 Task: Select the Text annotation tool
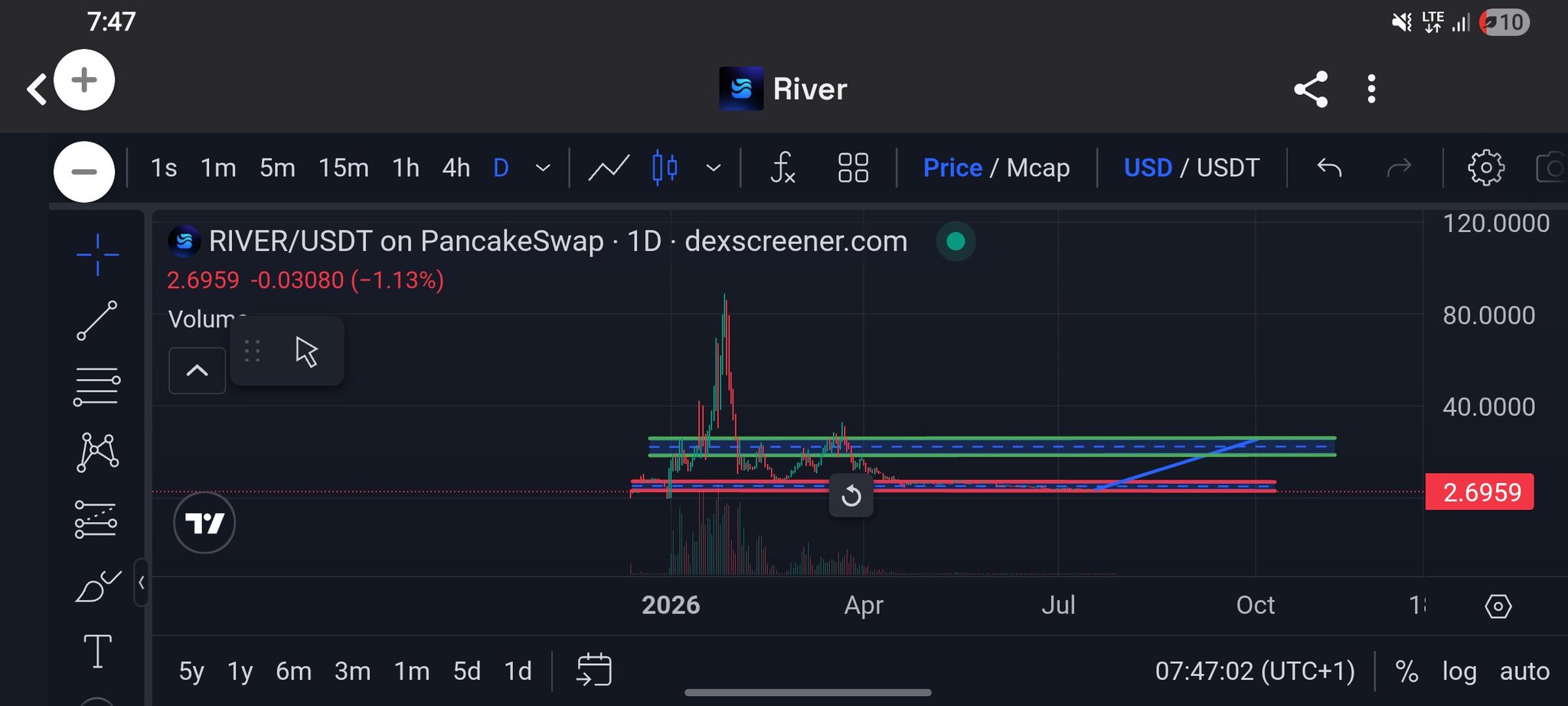pos(97,652)
